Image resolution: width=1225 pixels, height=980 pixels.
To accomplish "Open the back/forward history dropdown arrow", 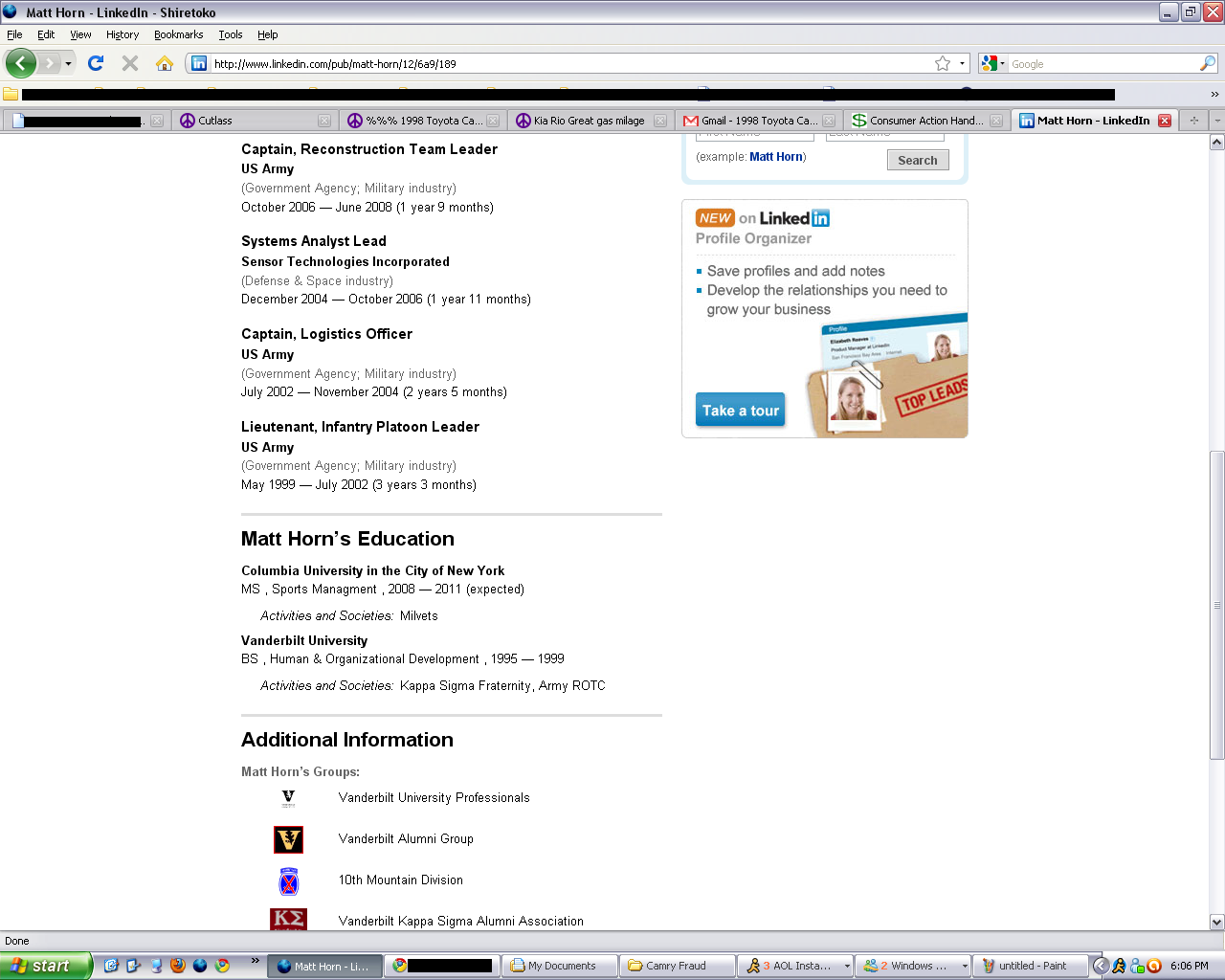I will [x=68, y=64].
